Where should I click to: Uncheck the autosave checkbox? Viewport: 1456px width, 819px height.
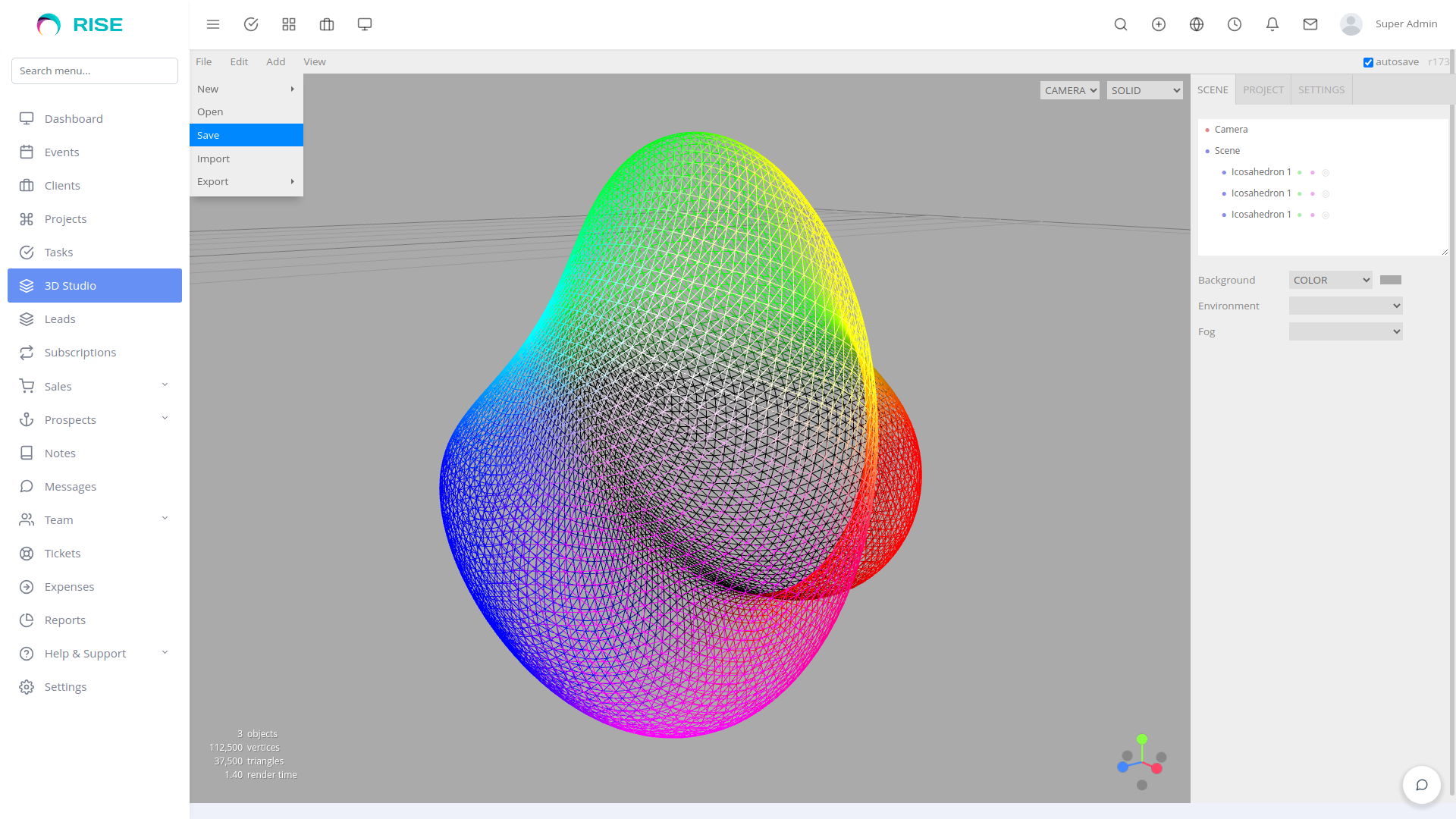1369,62
